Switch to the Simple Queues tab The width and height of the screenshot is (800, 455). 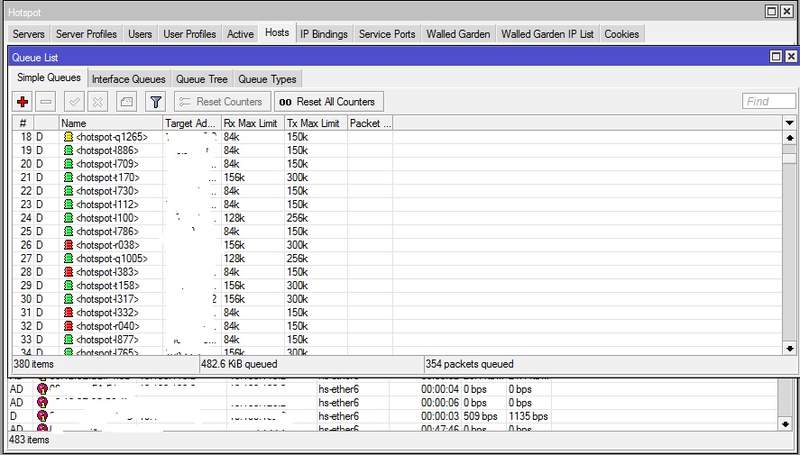coord(49,78)
